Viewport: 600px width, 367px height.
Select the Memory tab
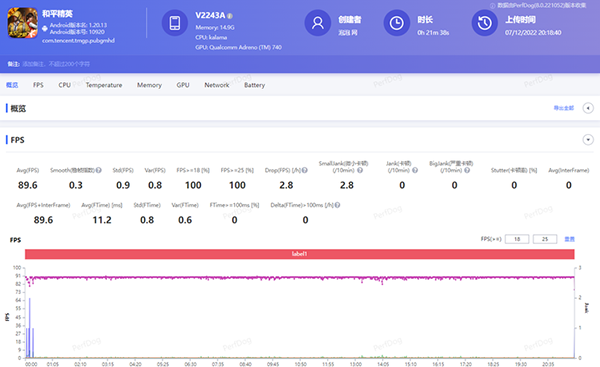click(149, 85)
